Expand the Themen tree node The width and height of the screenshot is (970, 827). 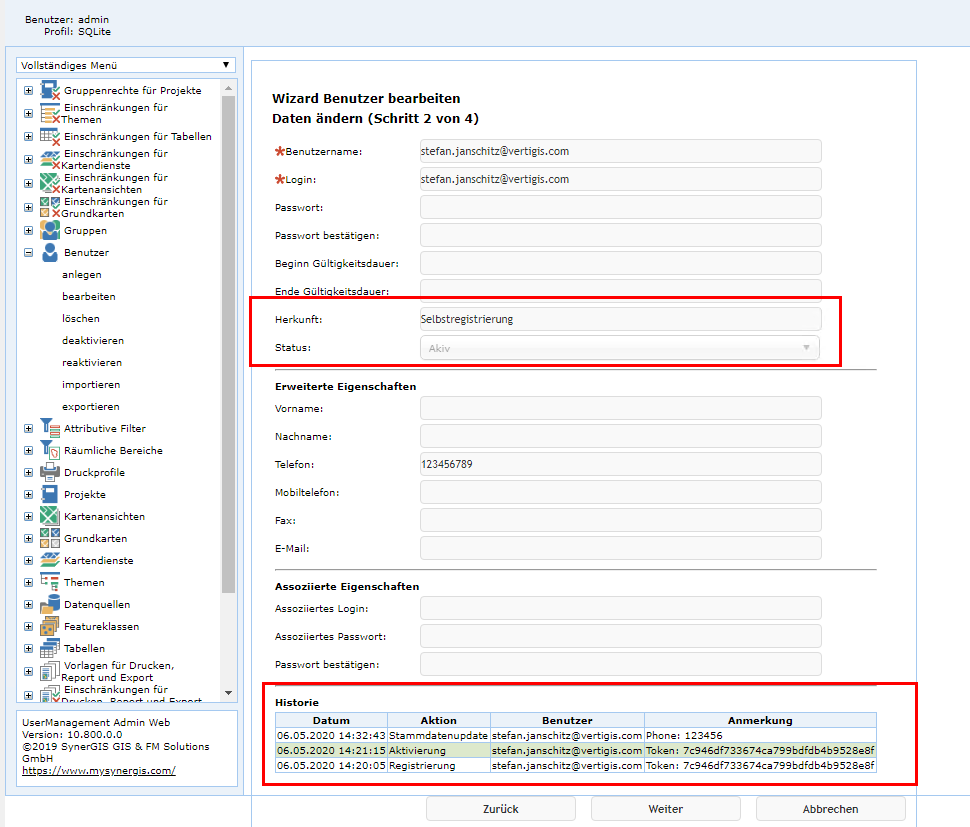pos(28,582)
